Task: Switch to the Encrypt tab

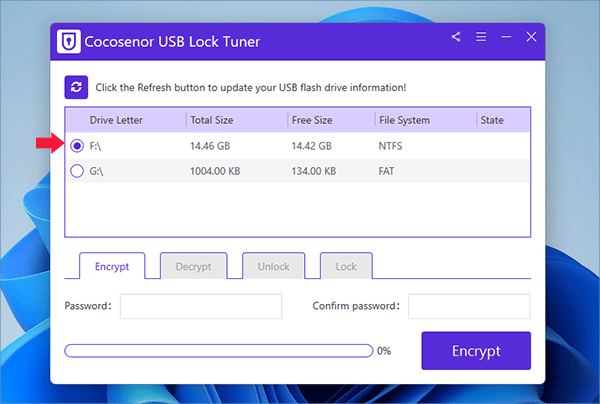Action: coord(112,266)
